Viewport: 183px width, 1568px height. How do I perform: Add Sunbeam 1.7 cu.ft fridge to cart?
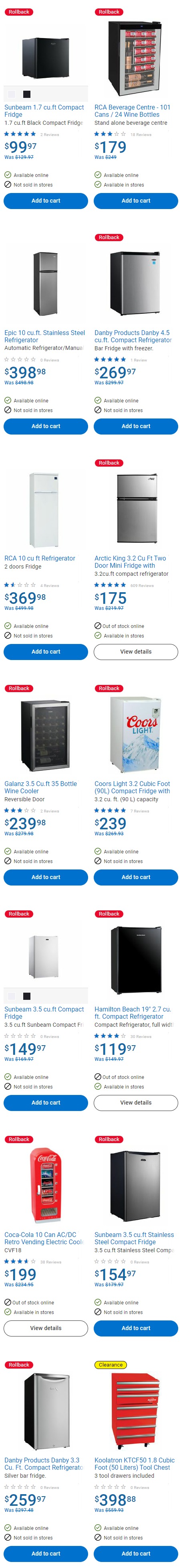(x=46, y=201)
